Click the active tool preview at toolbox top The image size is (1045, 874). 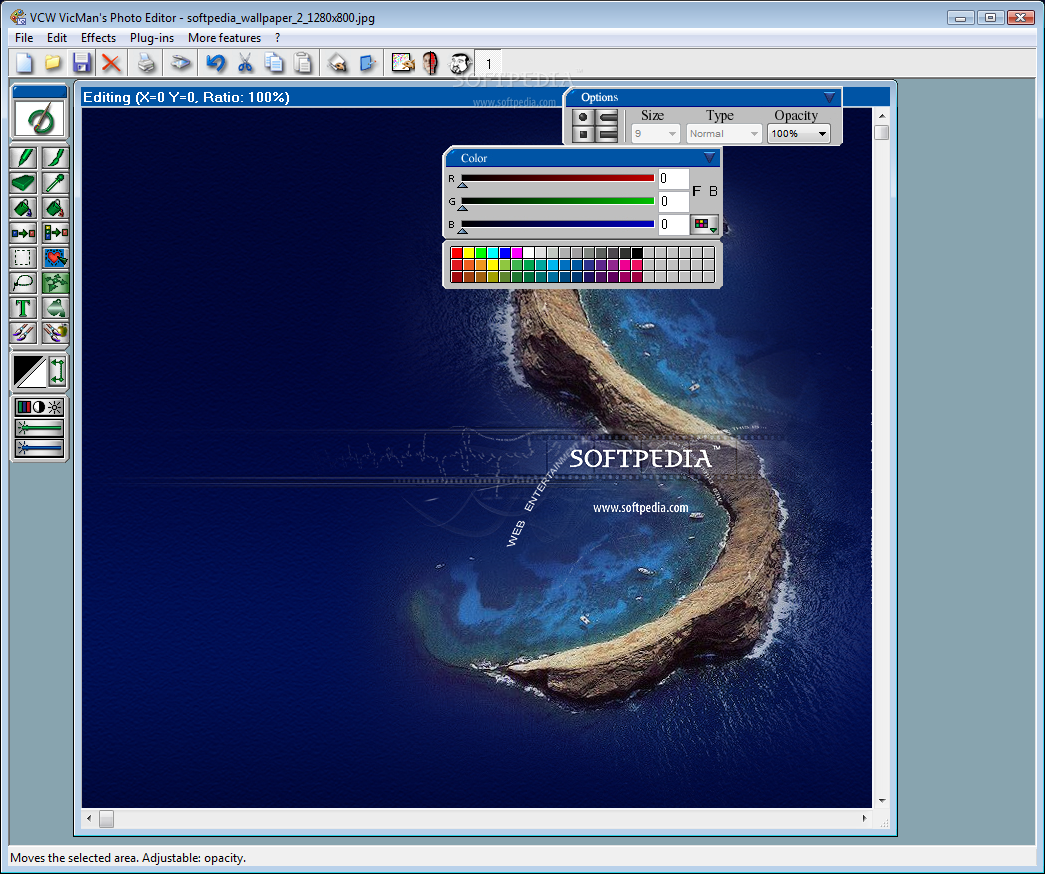[x=40, y=120]
